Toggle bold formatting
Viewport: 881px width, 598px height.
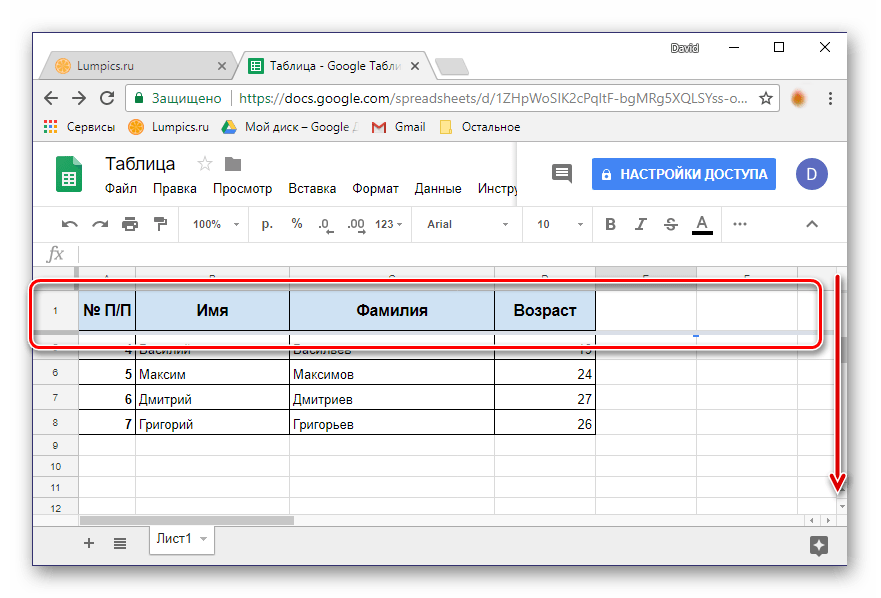(x=610, y=224)
